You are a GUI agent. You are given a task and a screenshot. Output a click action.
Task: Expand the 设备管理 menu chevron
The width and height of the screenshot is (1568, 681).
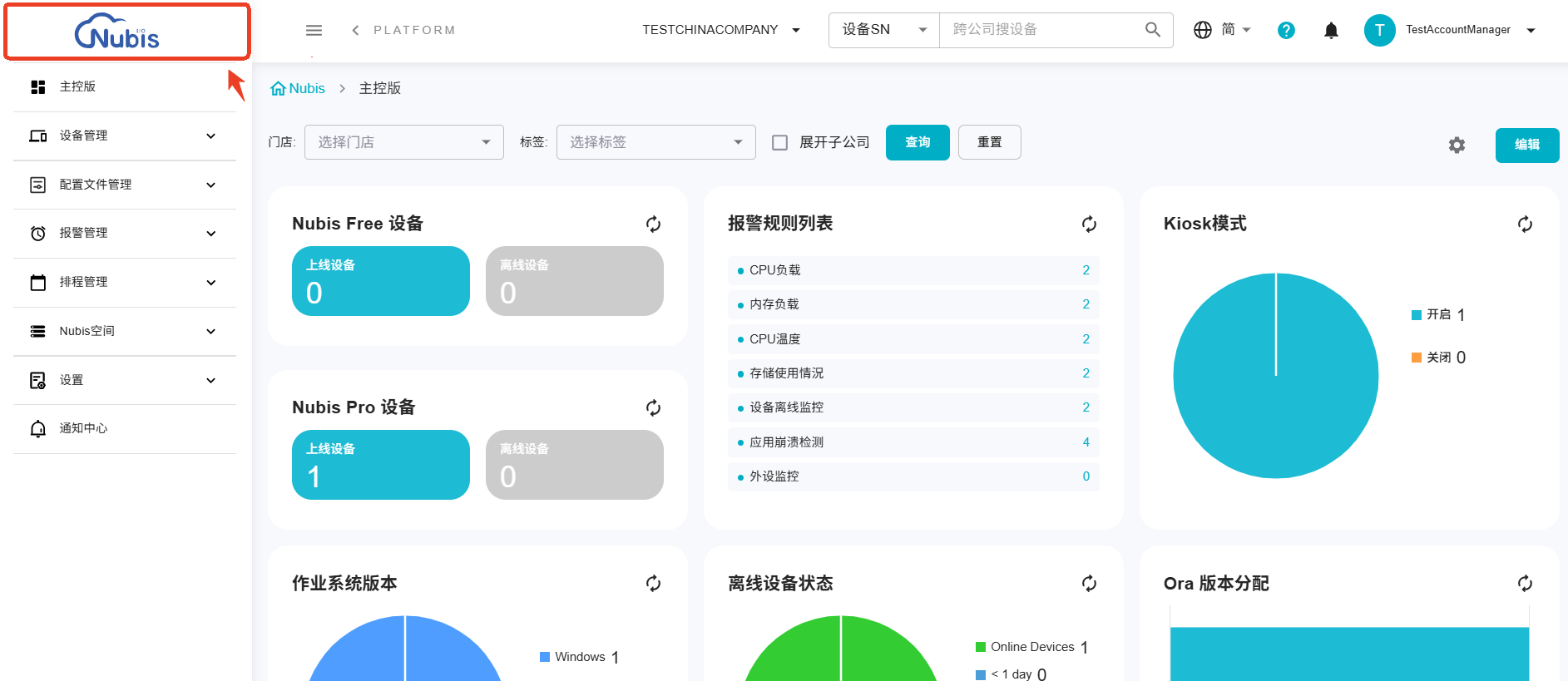(x=211, y=136)
